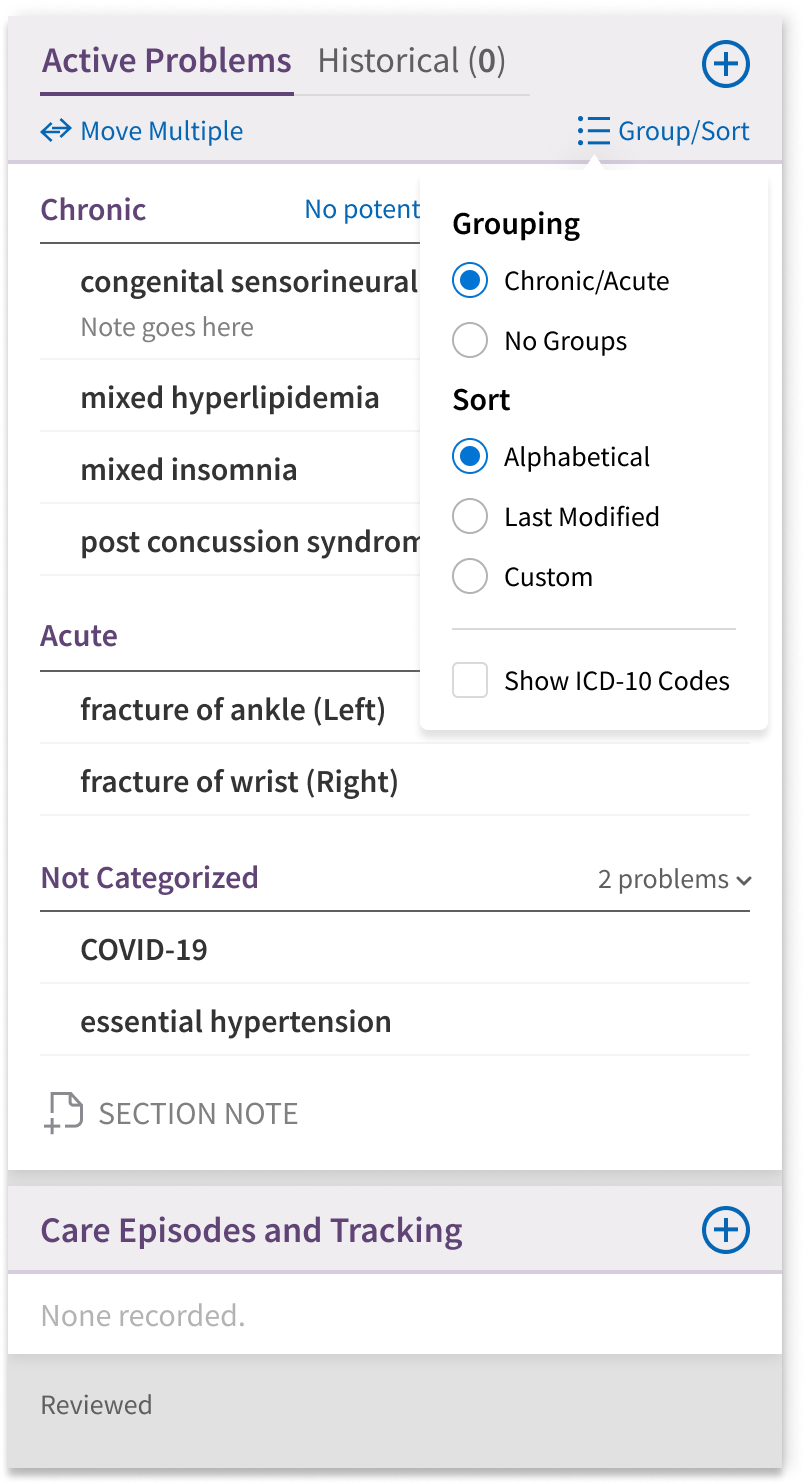806x1484 pixels.
Task: Click the Reviewed footer bar
Action: coord(395,1405)
